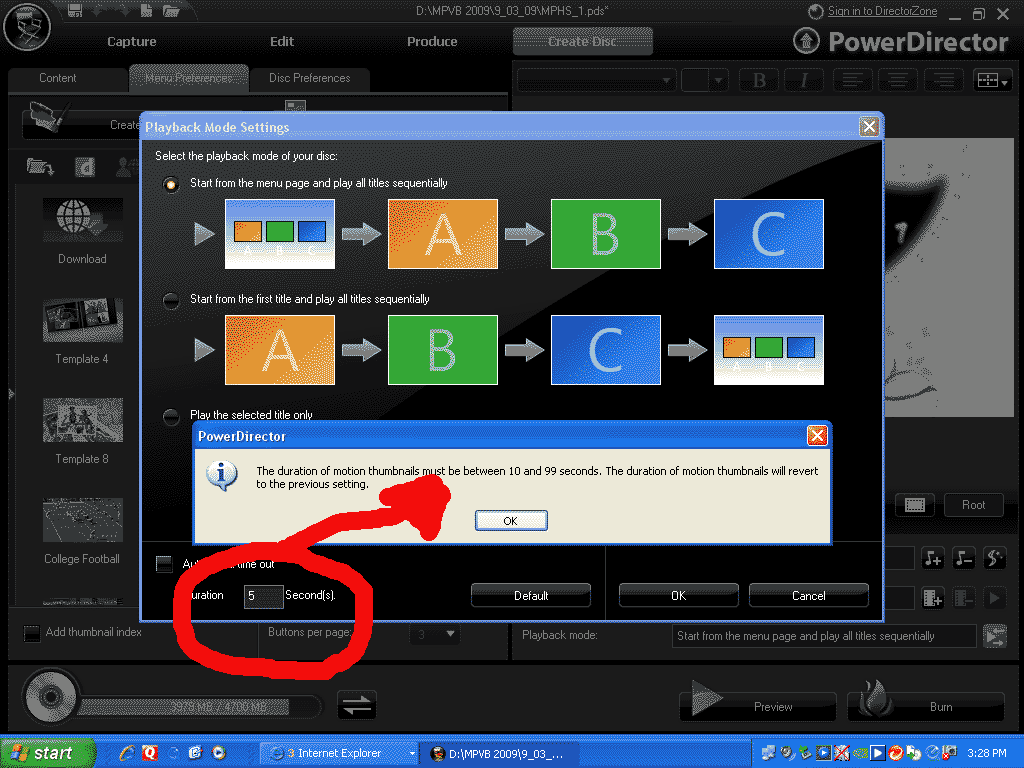Click the align text right icon
Screen dimensions: 1024x768
(x=944, y=80)
